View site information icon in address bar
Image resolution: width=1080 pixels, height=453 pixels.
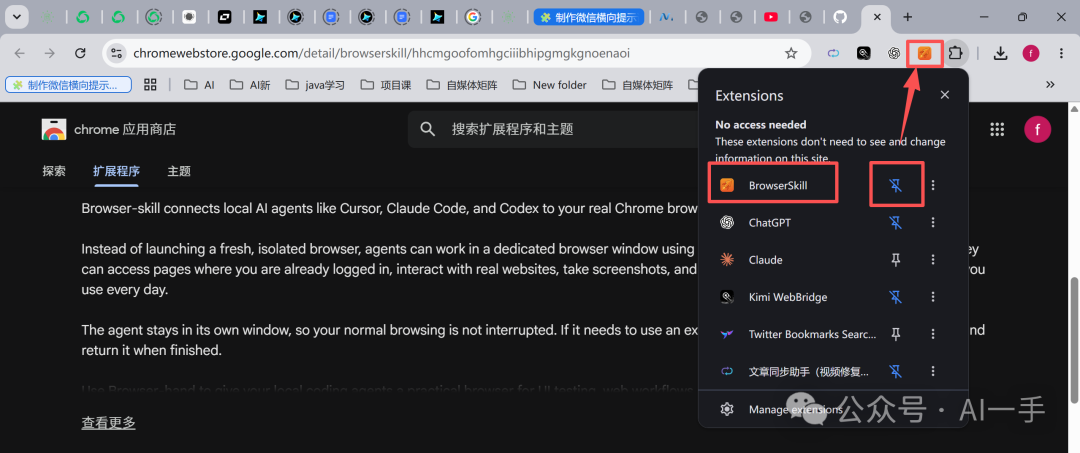point(116,53)
